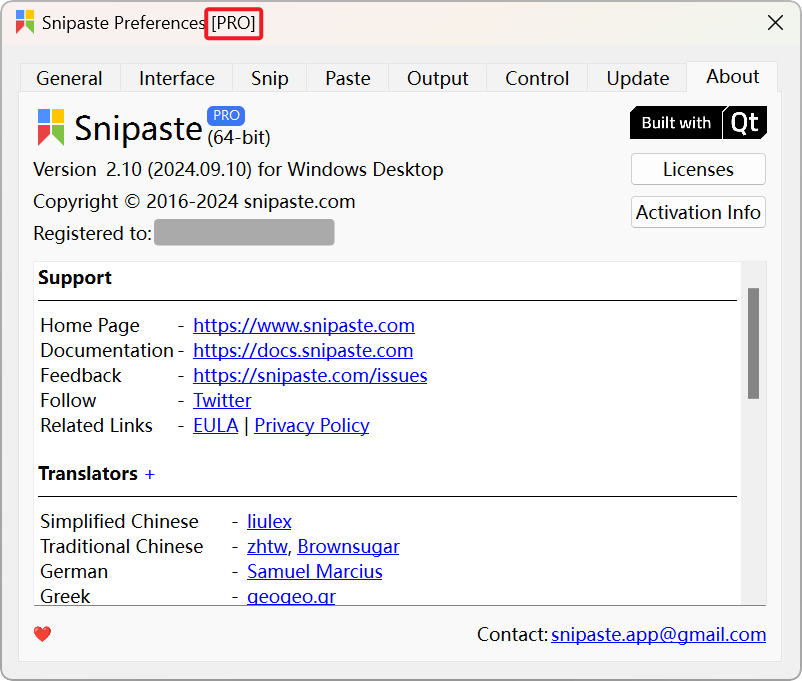Switch to the General tab
This screenshot has width=802, height=681.
click(69, 78)
